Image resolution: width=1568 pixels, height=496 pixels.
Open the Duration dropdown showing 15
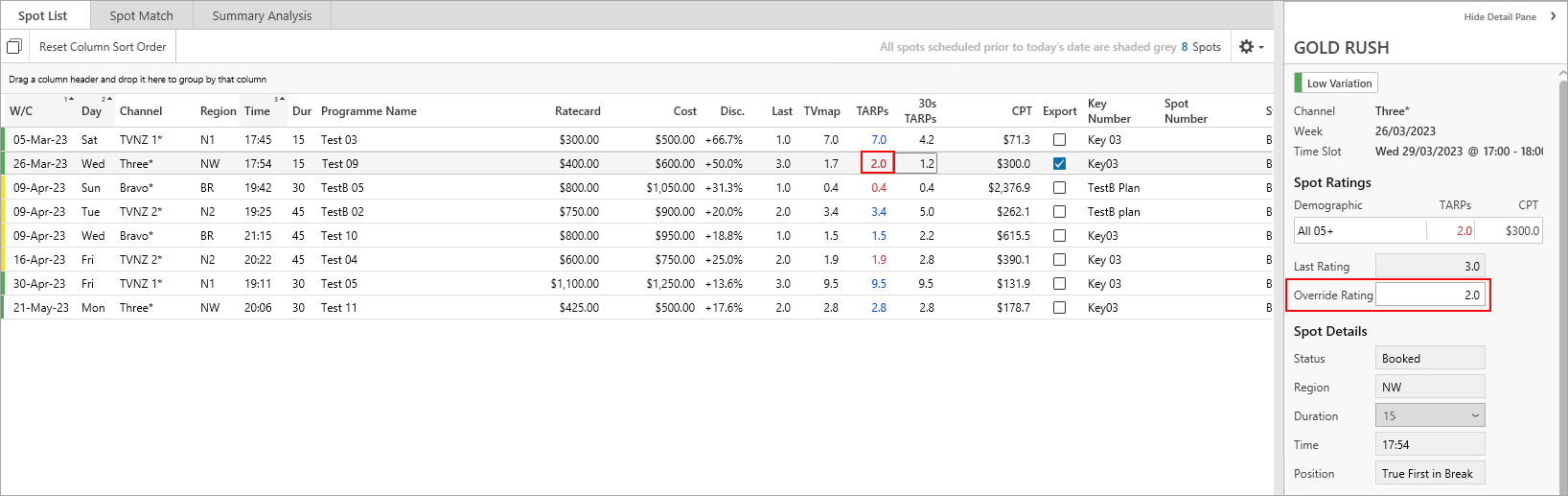click(1430, 415)
